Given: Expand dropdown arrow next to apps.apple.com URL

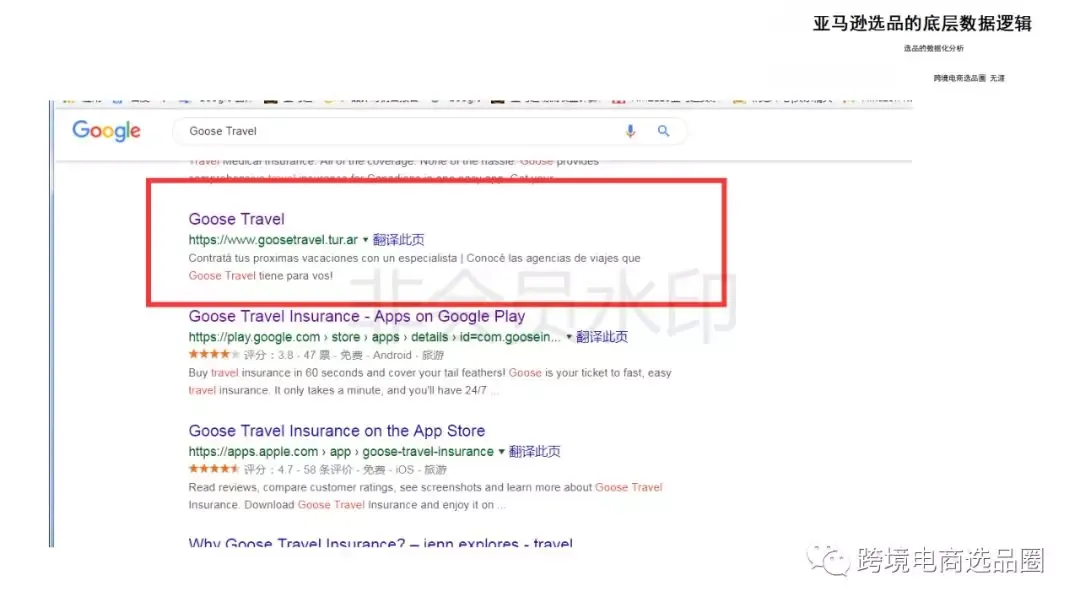Looking at the screenshot, I should click(501, 452).
